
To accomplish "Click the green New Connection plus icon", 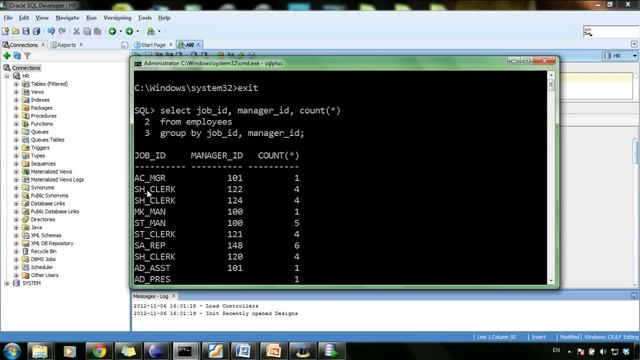I will tap(7, 56).
